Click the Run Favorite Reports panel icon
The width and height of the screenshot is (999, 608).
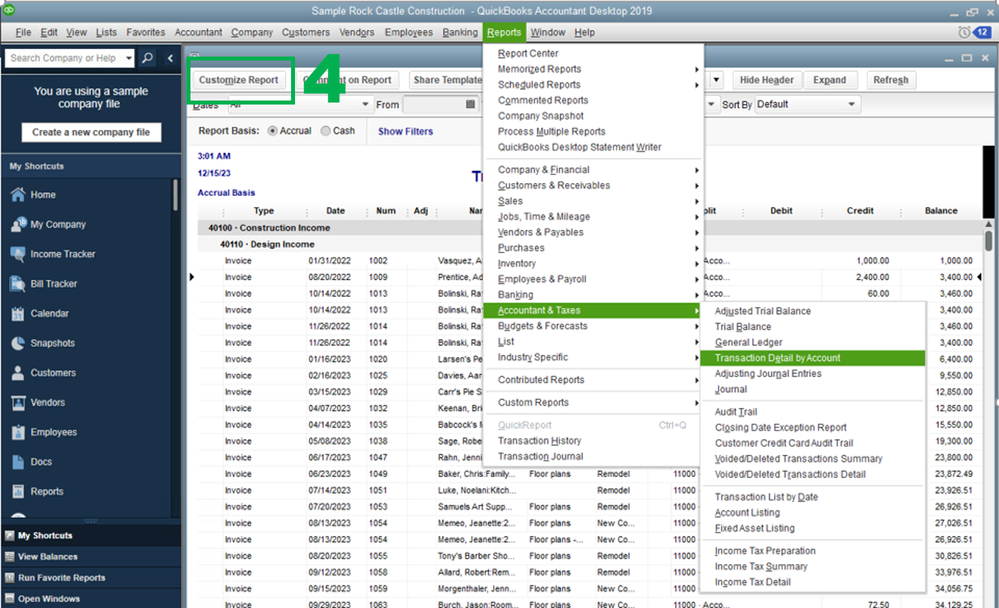pos(10,577)
